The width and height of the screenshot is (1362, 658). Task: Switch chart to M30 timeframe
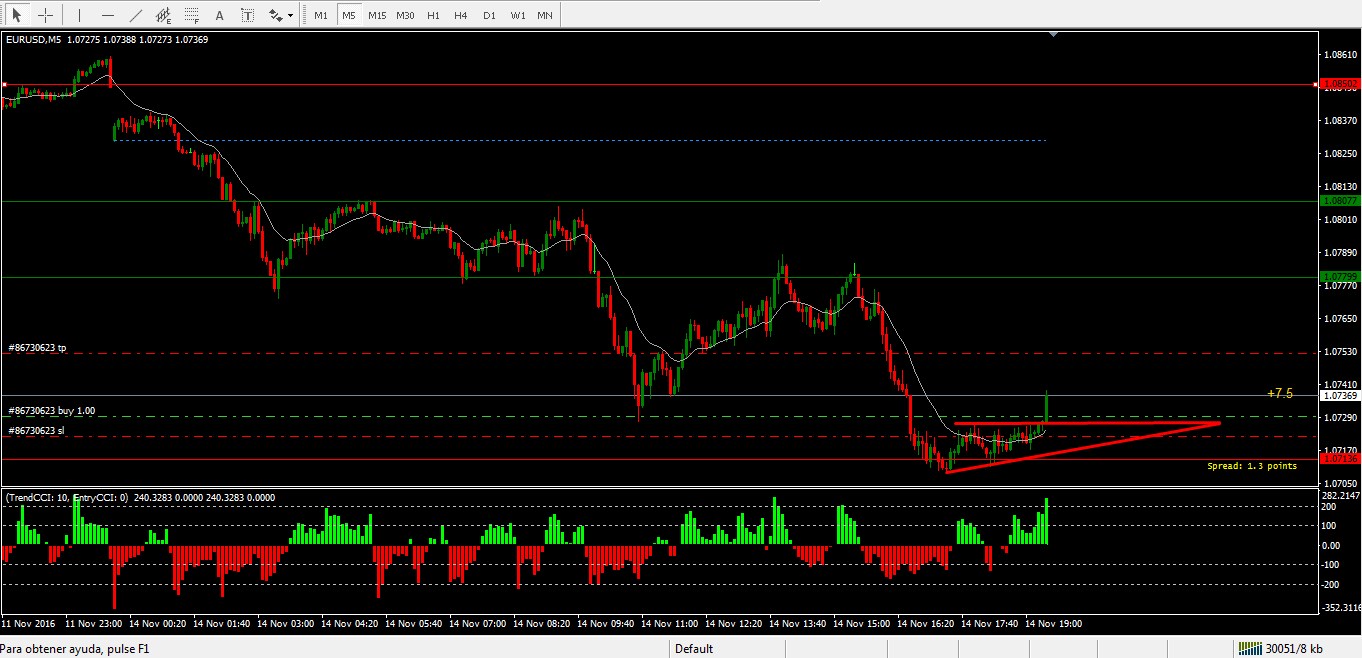coord(405,16)
